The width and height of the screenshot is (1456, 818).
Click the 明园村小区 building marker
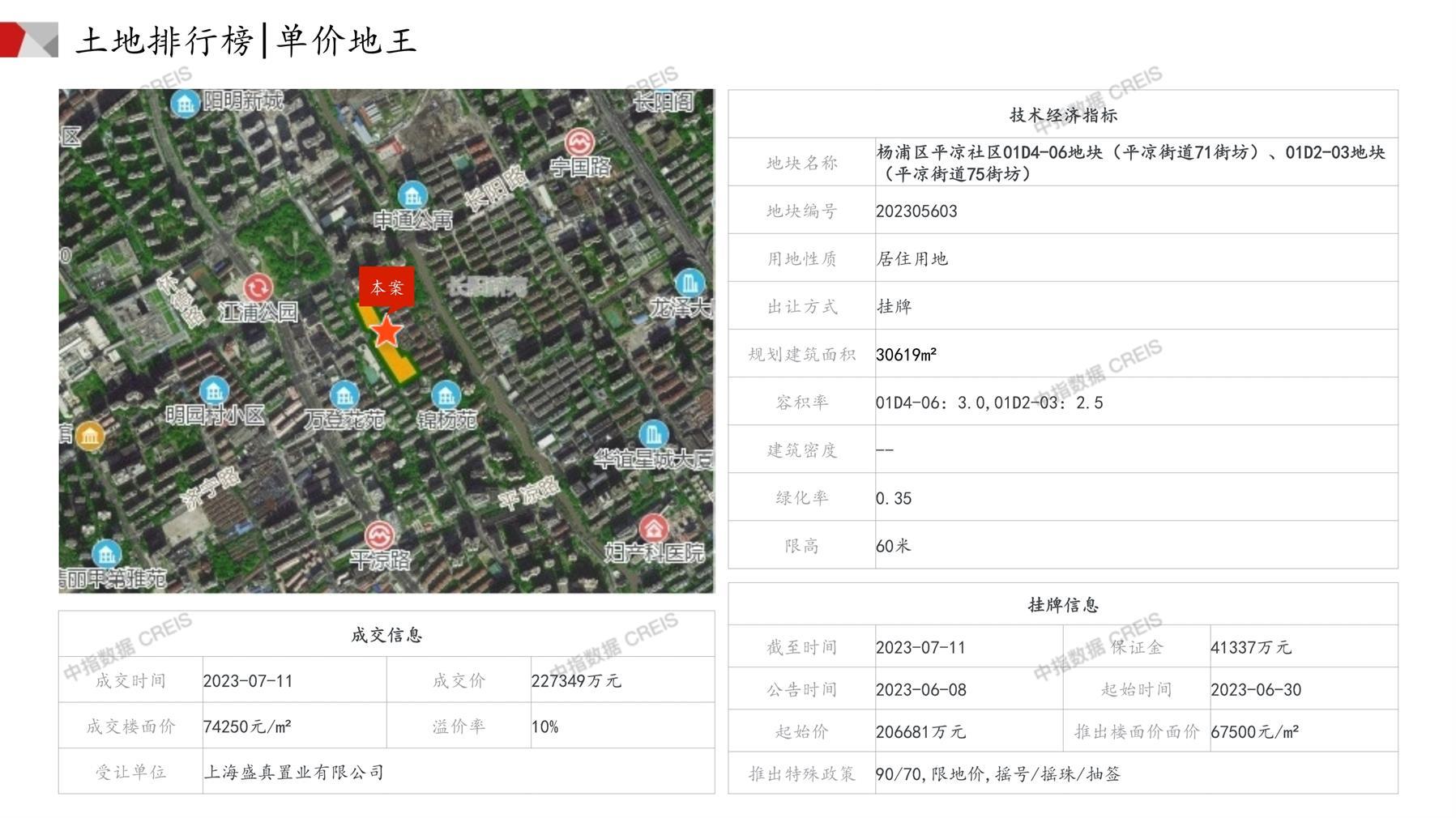pos(214,391)
